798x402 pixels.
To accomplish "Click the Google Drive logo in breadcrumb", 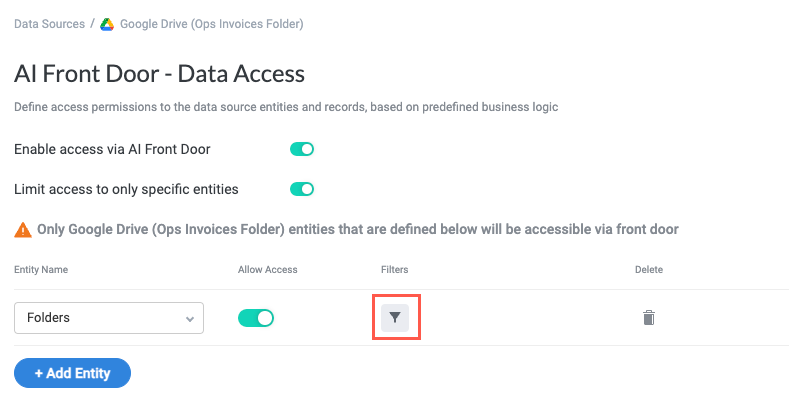I will [107, 24].
